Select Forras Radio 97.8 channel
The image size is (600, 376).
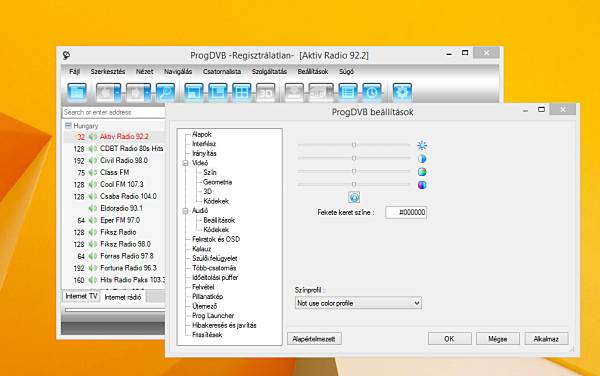pos(127,256)
